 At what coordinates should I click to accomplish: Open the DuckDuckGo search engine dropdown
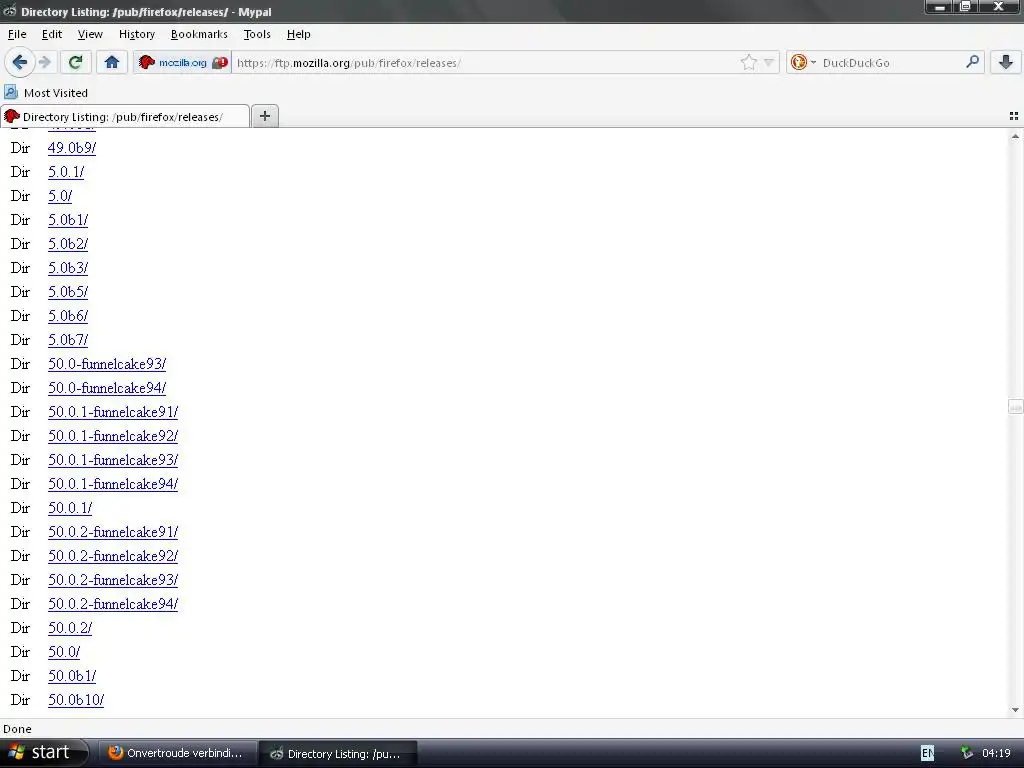pos(803,63)
